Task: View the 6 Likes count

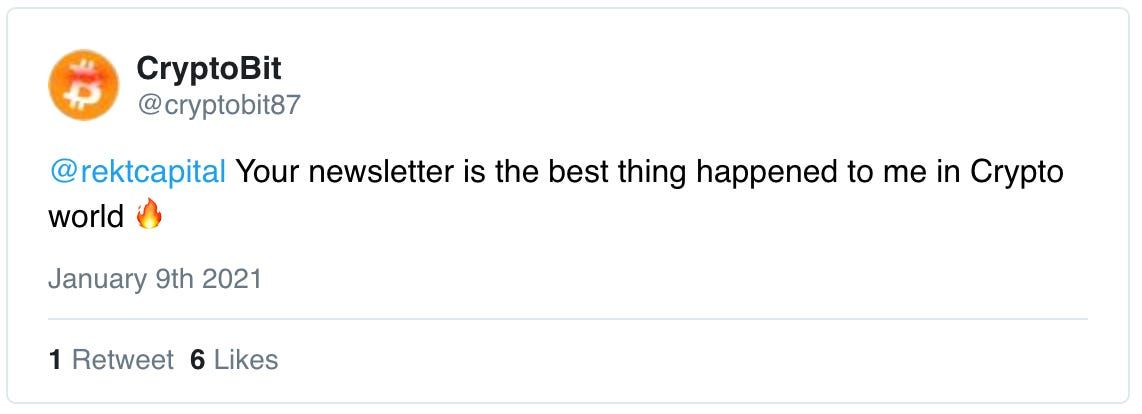Action: [233, 360]
